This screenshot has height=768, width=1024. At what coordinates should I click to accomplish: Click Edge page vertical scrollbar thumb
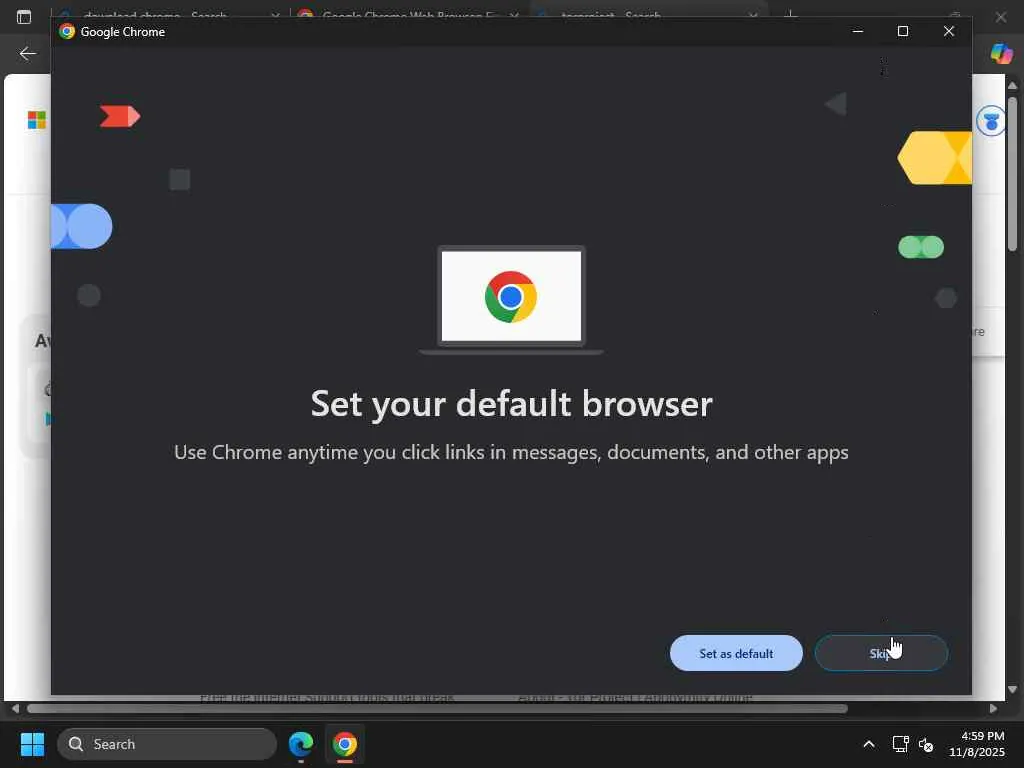1012,174
